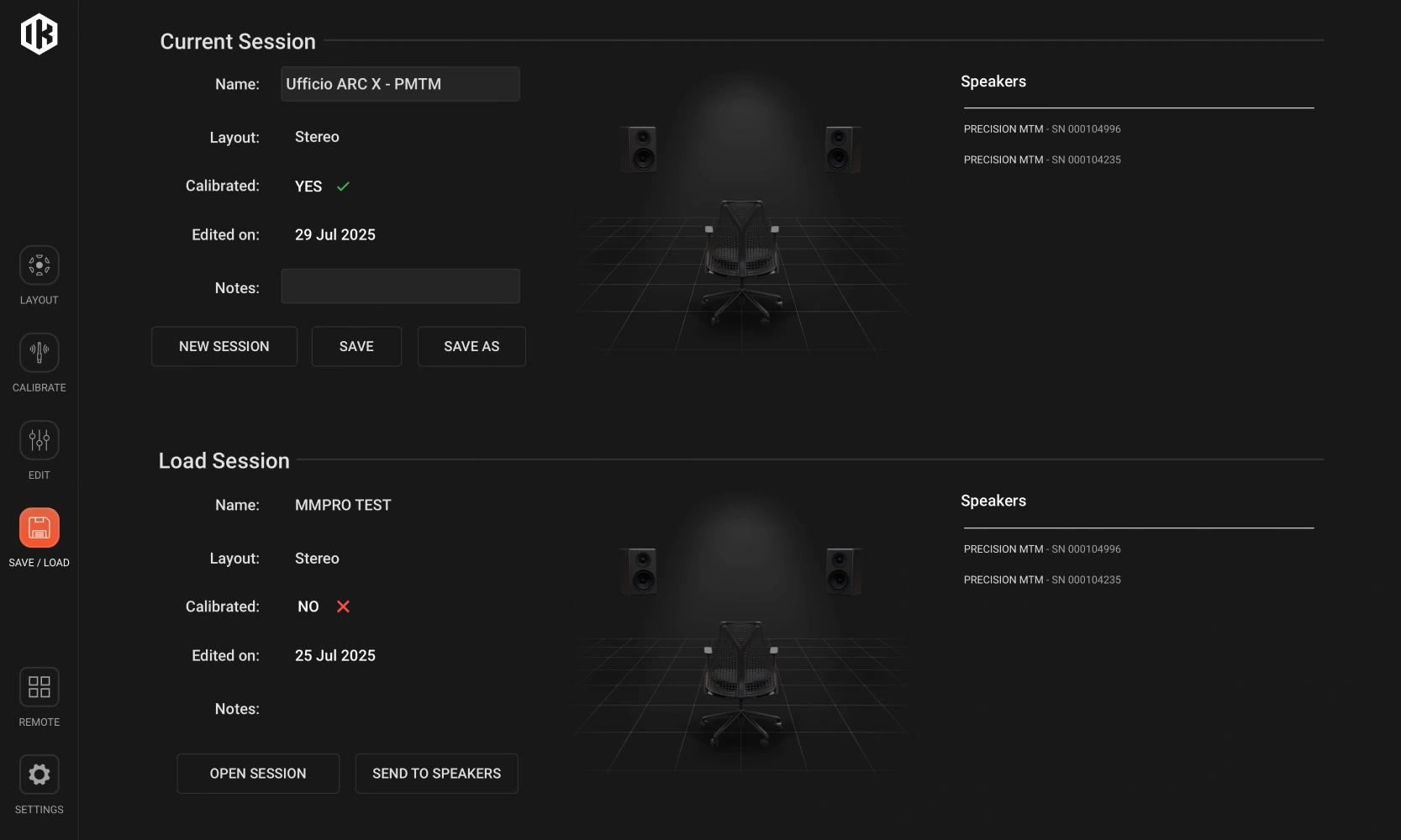Viewport: 1401px width, 840px height.
Task: Open the Calibrate microphone icon
Action: (39, 353)
